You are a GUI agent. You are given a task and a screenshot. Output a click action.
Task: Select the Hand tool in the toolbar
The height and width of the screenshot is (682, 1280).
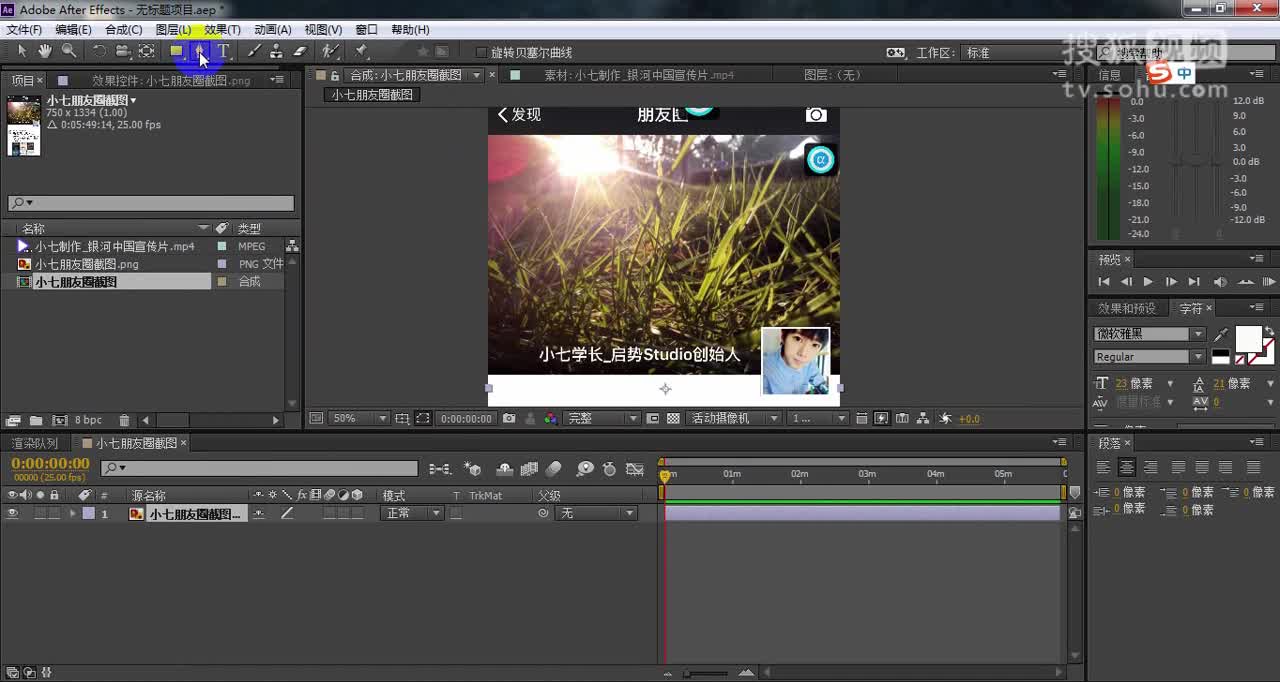pyautogui.click(x=44, y=52)
